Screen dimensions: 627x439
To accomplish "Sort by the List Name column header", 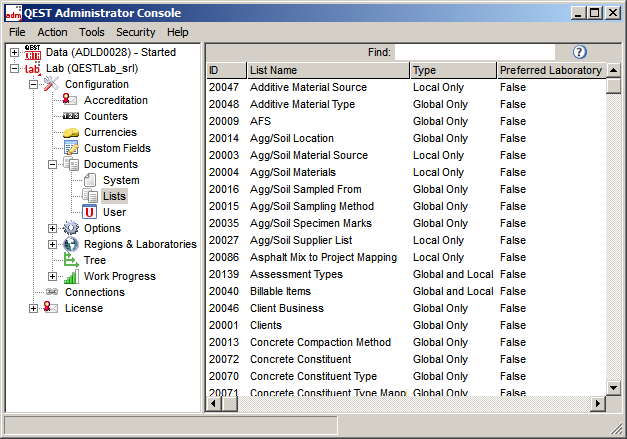I will (x=327, y=71).
